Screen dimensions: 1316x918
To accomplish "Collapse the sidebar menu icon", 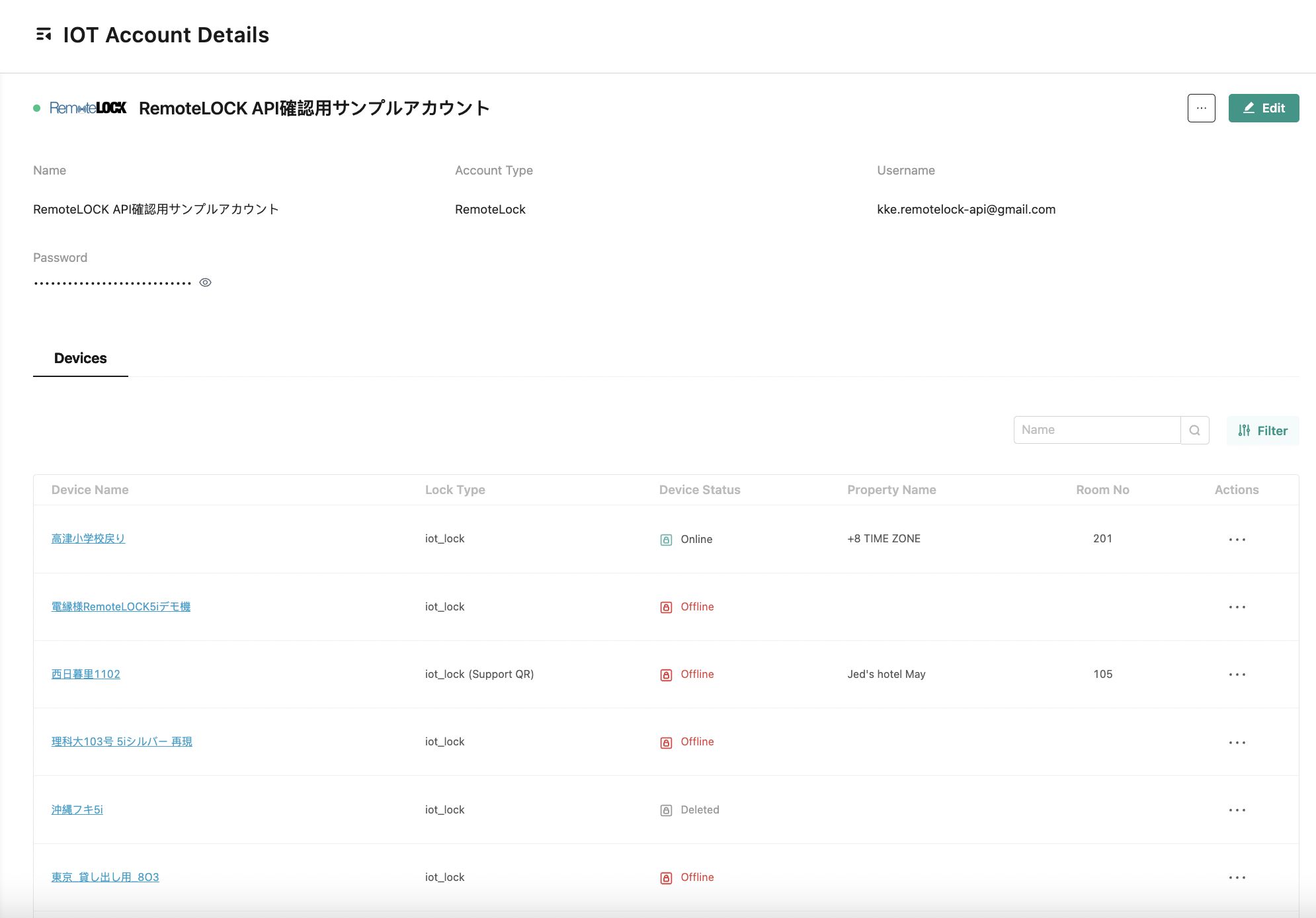I will 44,34.
